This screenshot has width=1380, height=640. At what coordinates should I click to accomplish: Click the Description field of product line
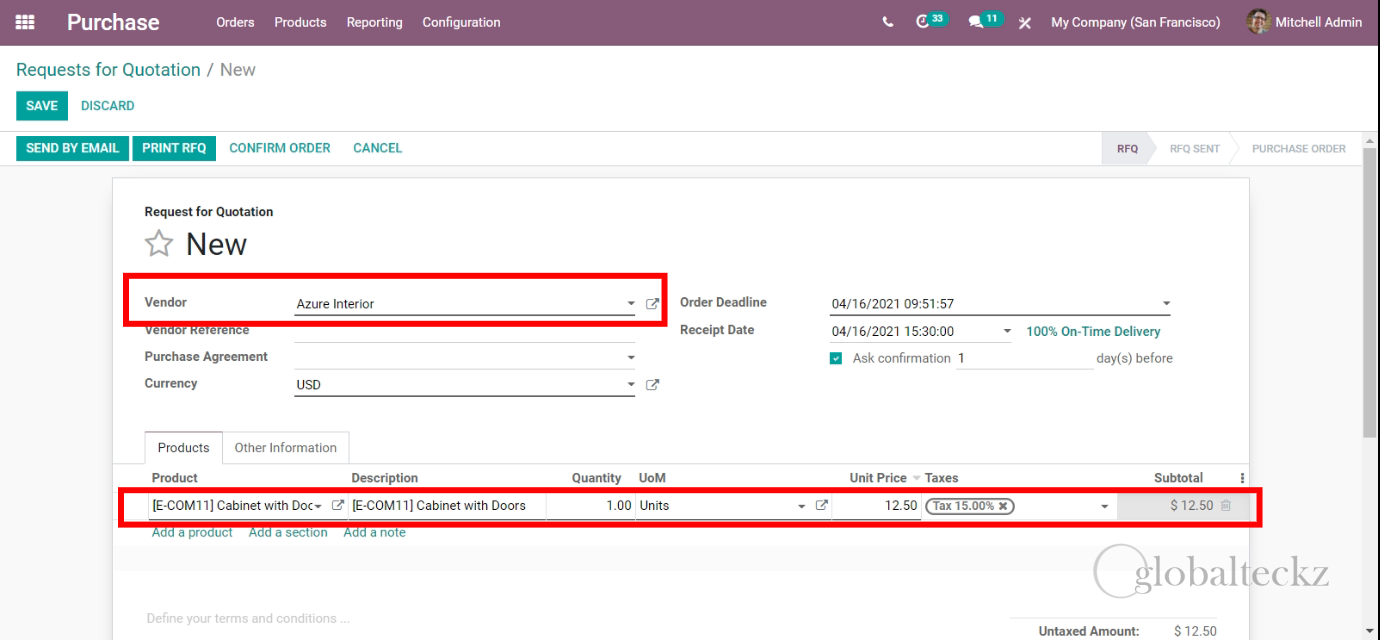[447, 506]
